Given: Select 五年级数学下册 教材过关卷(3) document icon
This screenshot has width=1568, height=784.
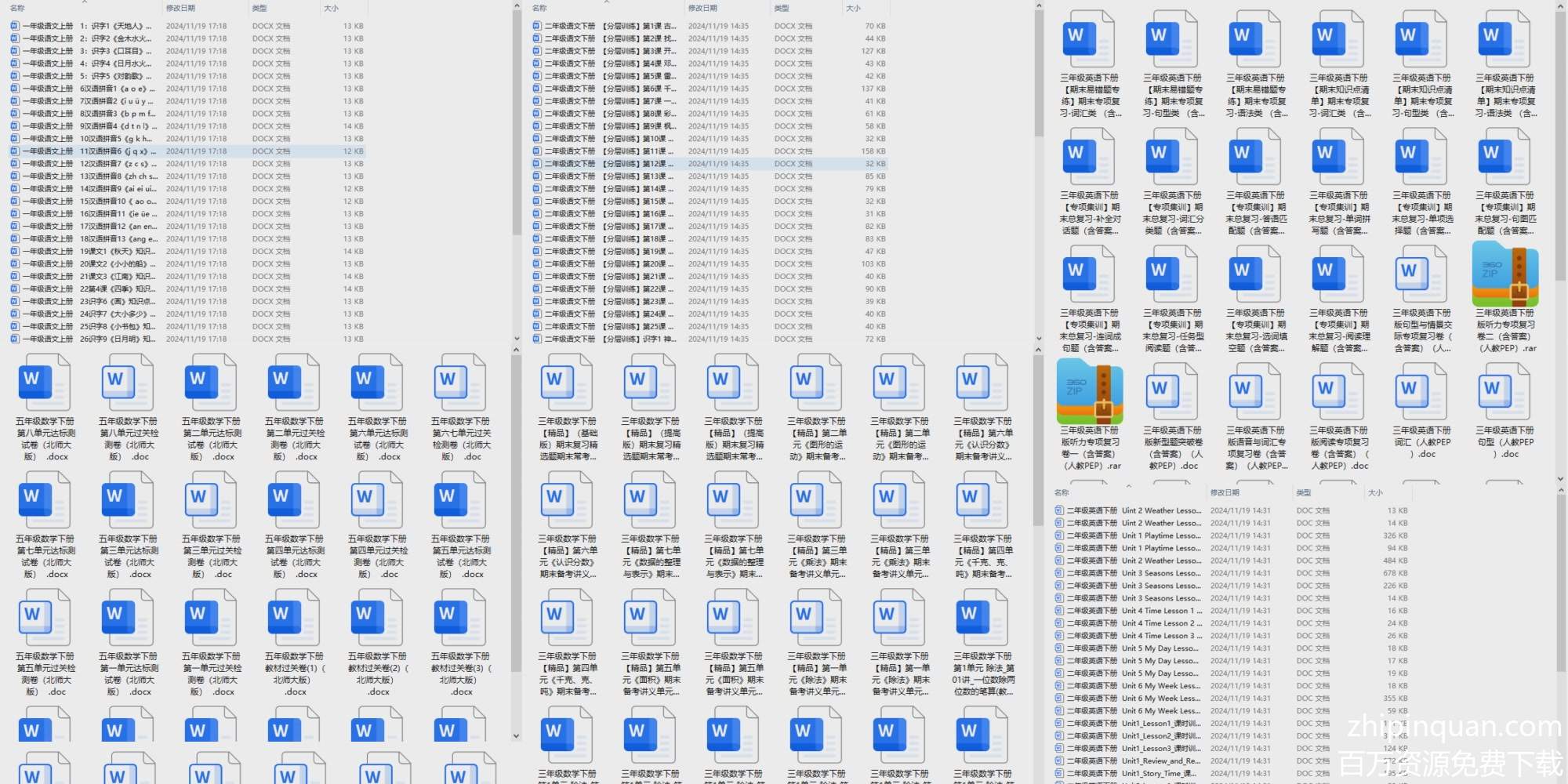Looking at the screenshot, I should click(x=460, y=618).
